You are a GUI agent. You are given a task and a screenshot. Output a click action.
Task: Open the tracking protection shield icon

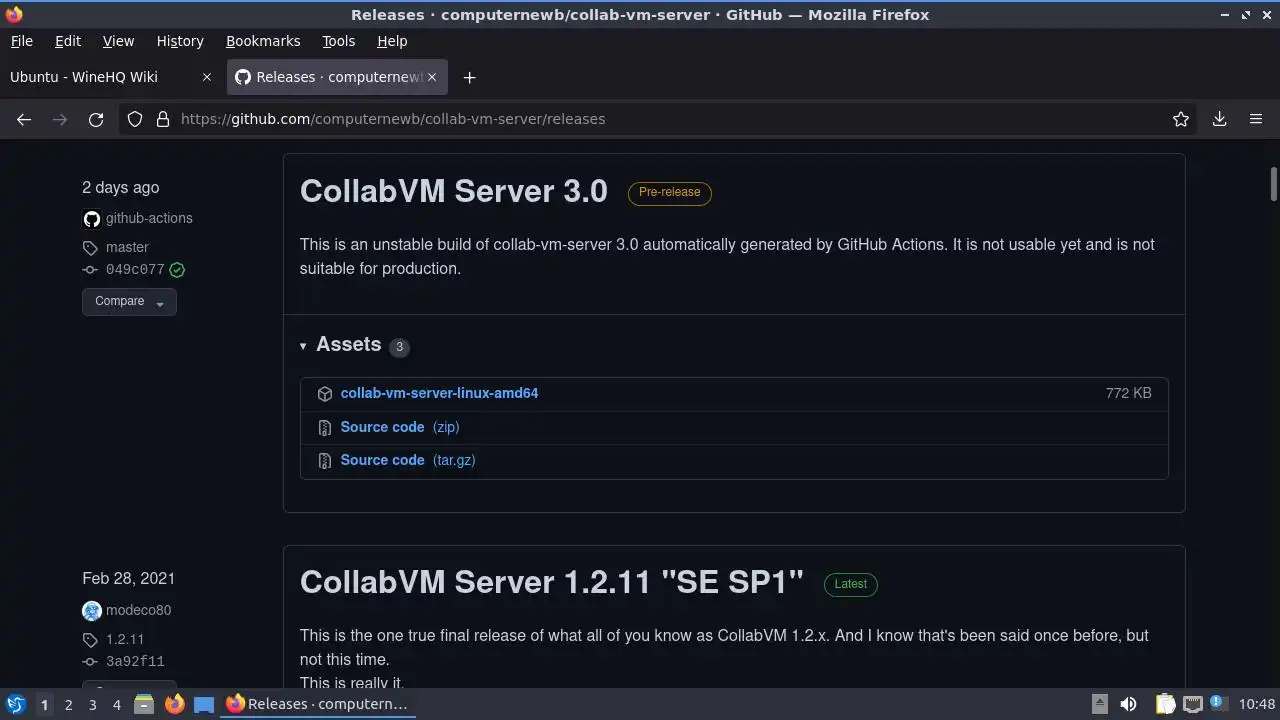(x=135, y=119)
